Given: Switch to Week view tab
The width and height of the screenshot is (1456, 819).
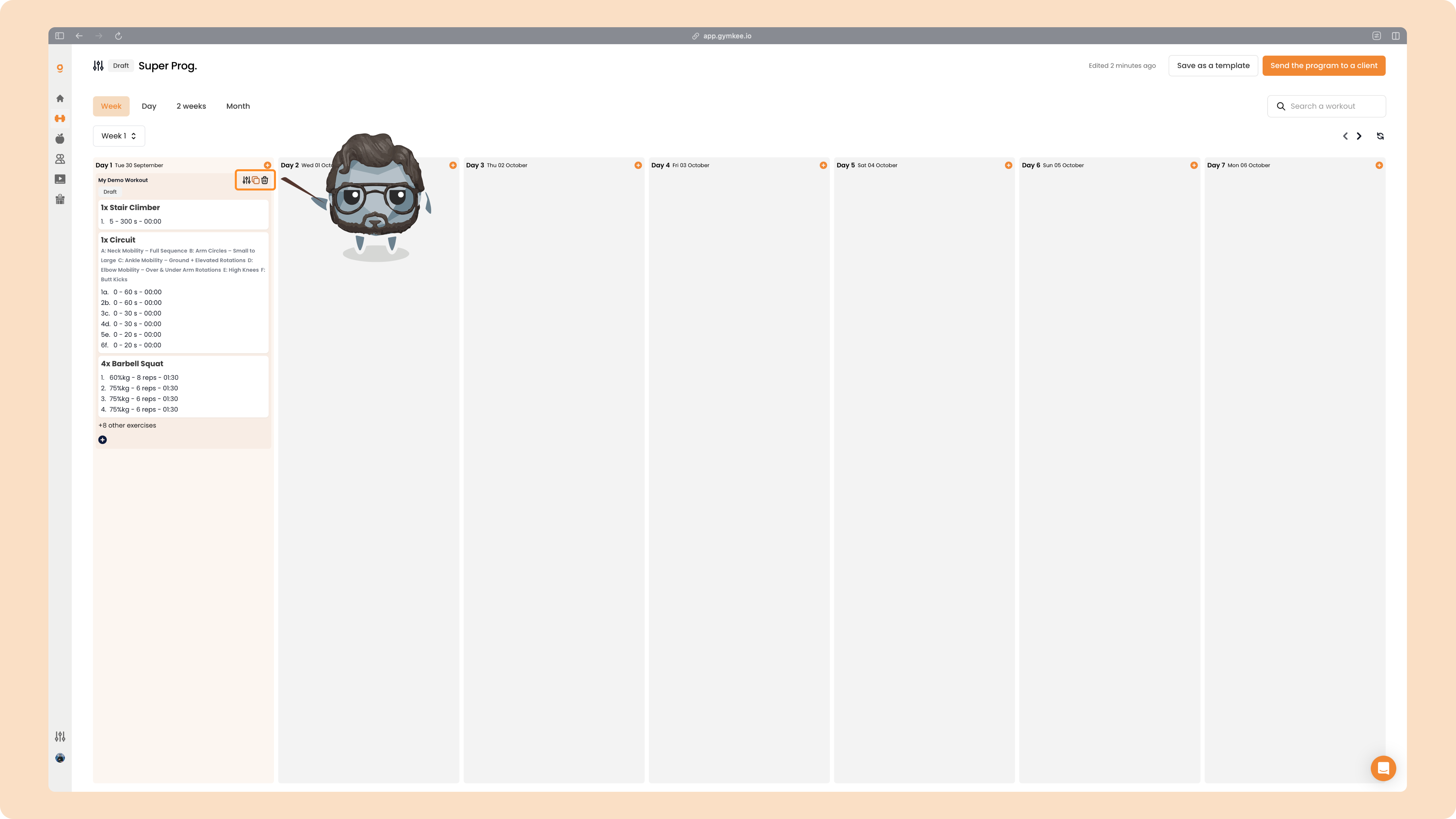Looking at the screenshot, I should coord(111,106).
